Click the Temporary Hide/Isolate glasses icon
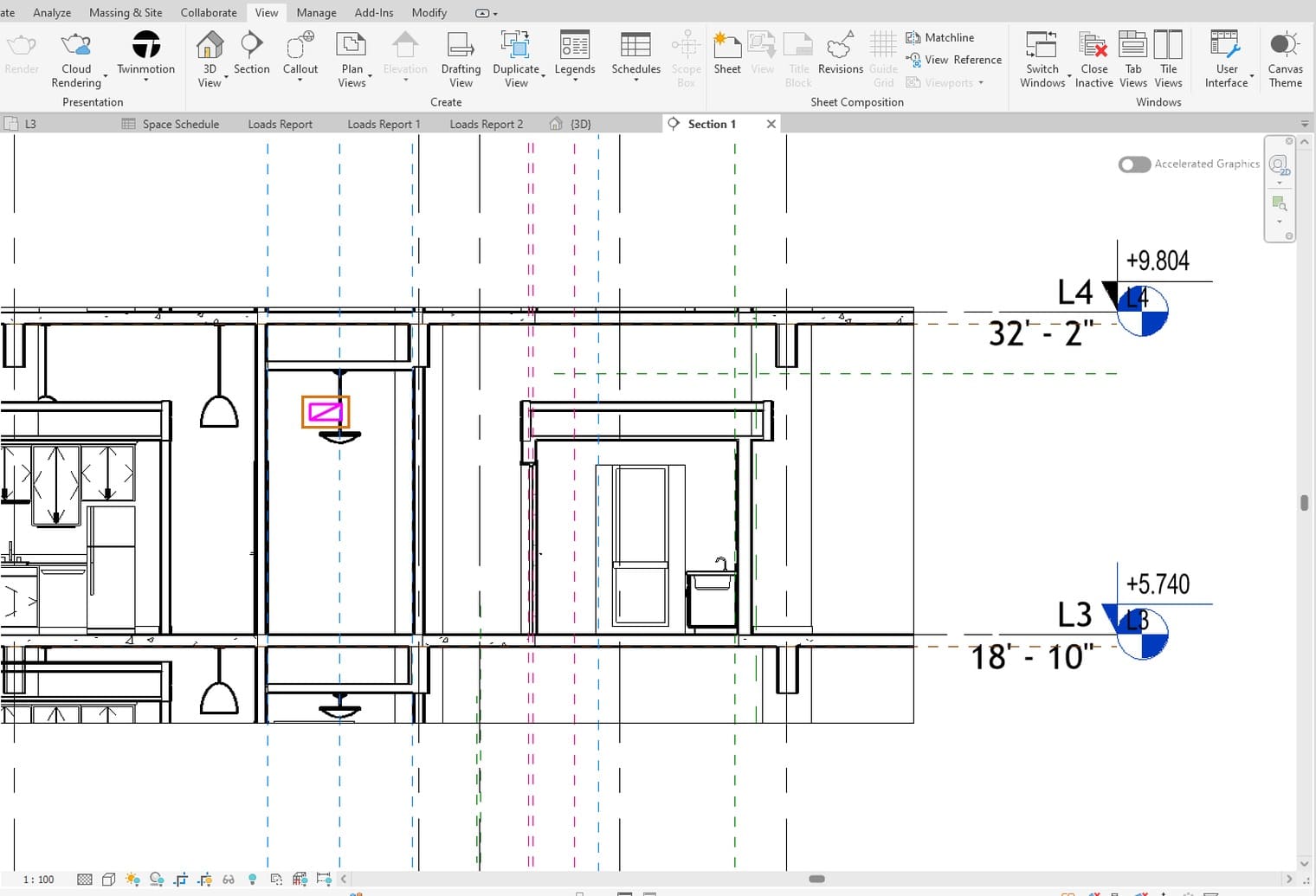The image size is (1316, 896). 229,880
